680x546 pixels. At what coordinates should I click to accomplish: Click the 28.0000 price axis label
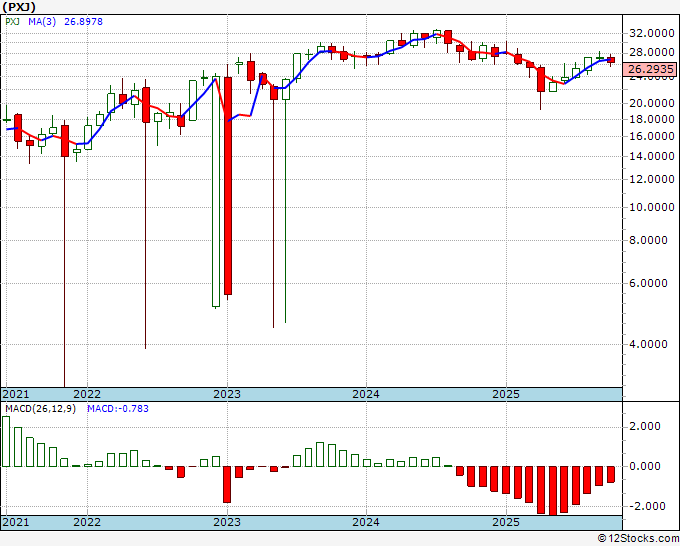click(x=652, y=52)
